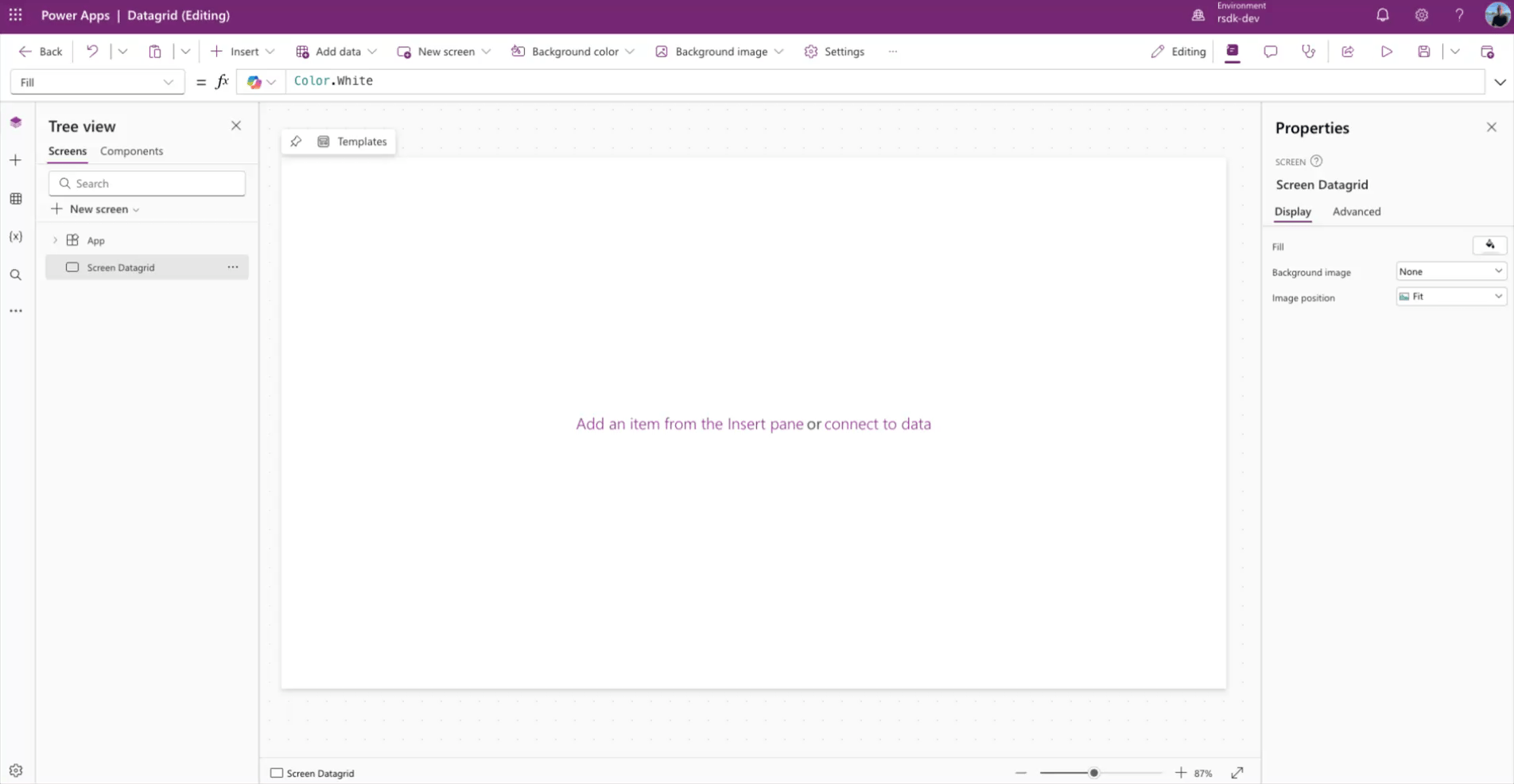
Task: Open the Comments icon
Action: [x=1270, y=52]
